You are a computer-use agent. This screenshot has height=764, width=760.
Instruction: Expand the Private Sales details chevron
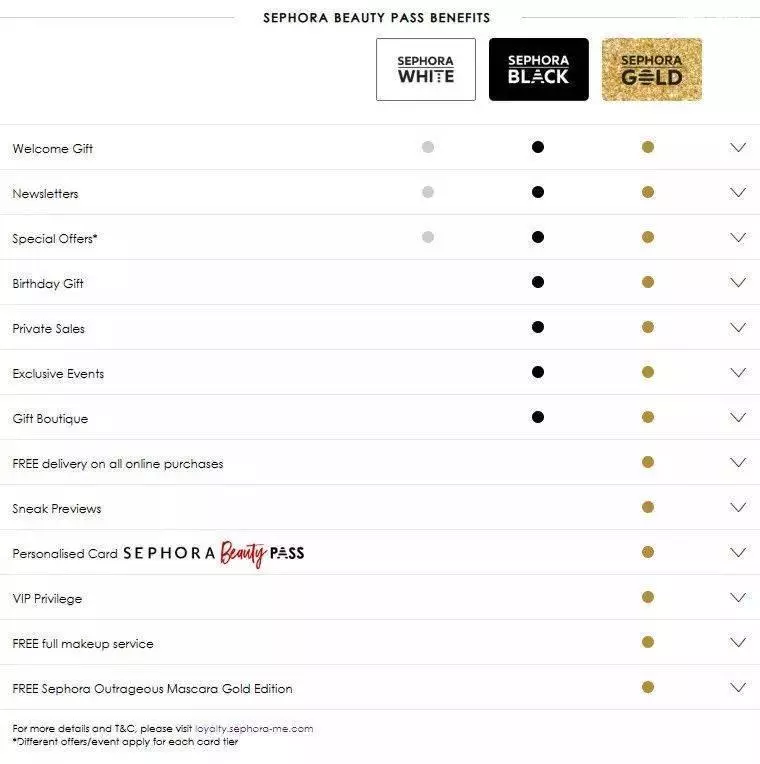pos(738,327)
